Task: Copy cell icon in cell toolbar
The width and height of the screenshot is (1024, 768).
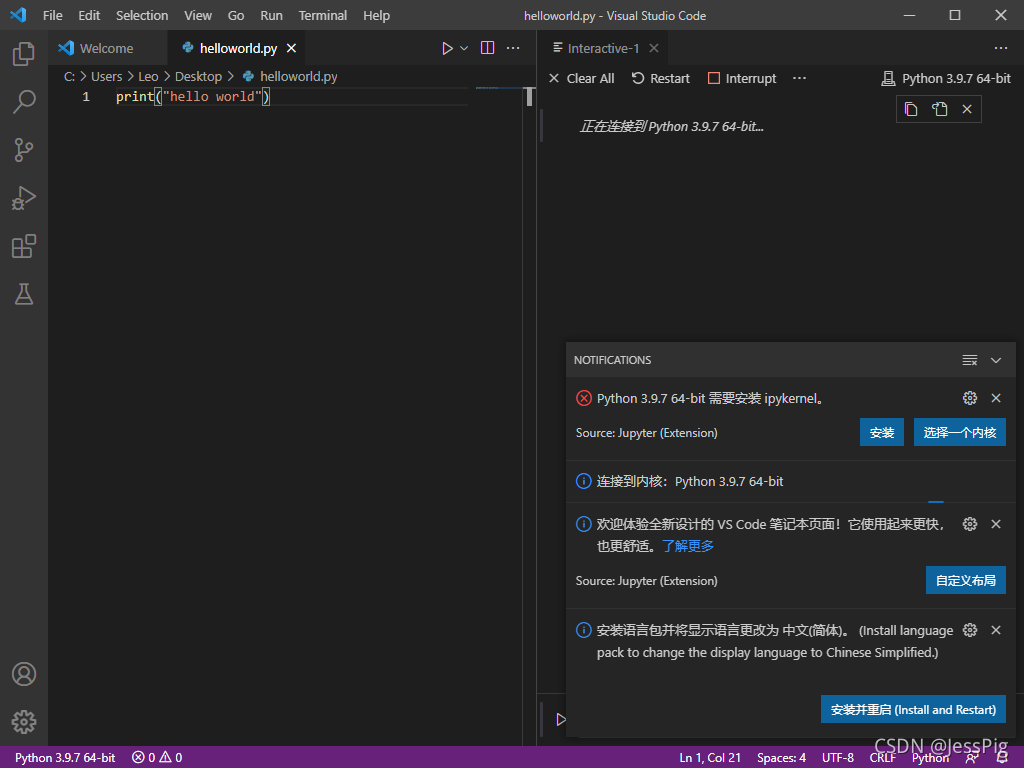Action: coord(911,109)
